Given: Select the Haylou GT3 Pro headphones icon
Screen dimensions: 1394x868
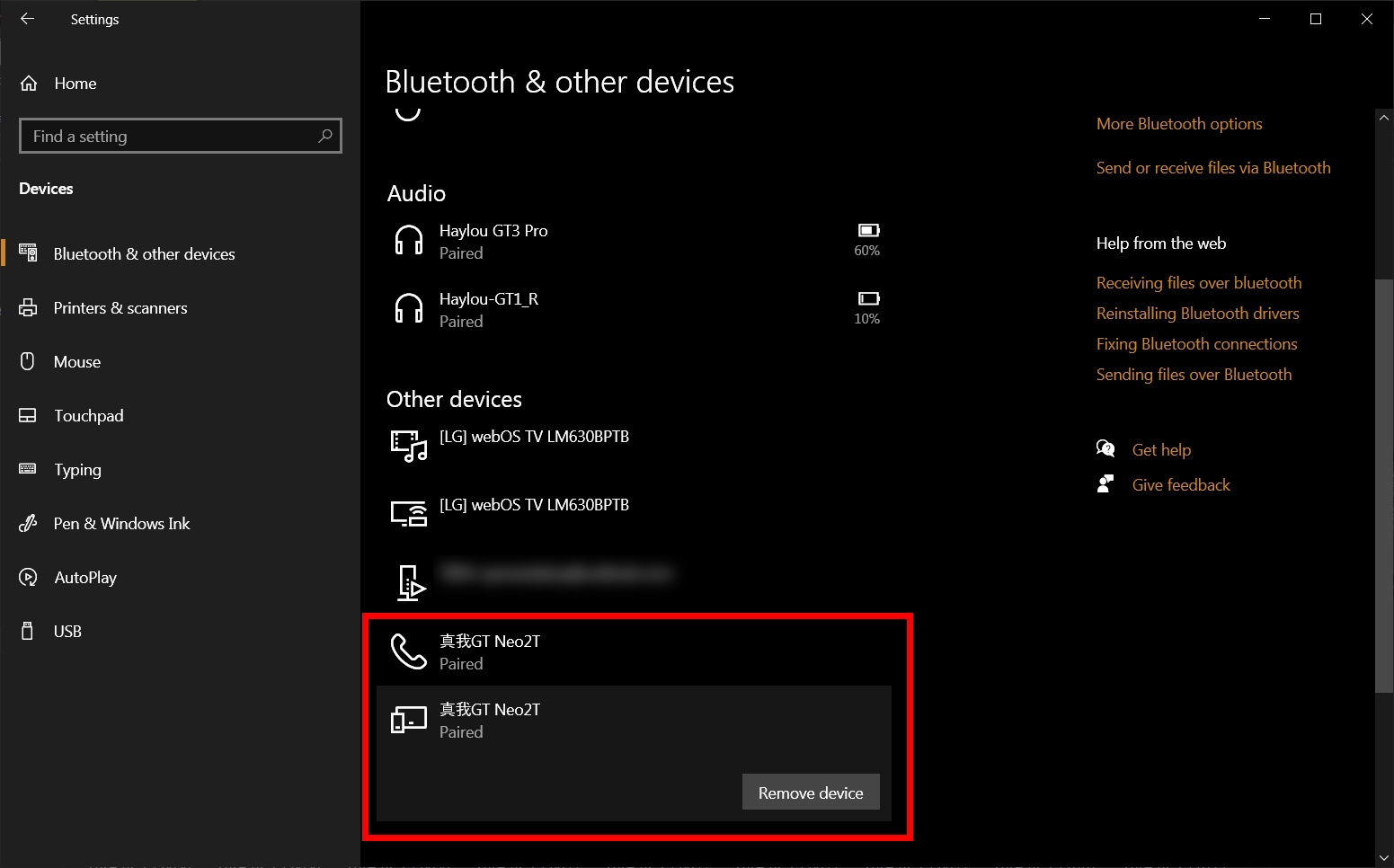Looking at the screenshot, I should tap(409, 241).
